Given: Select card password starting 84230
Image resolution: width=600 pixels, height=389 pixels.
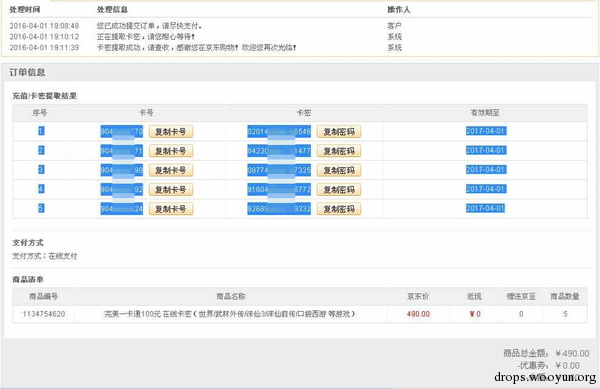Looking at the screenshot, I should pyautogui.click(x=279, y=151).
